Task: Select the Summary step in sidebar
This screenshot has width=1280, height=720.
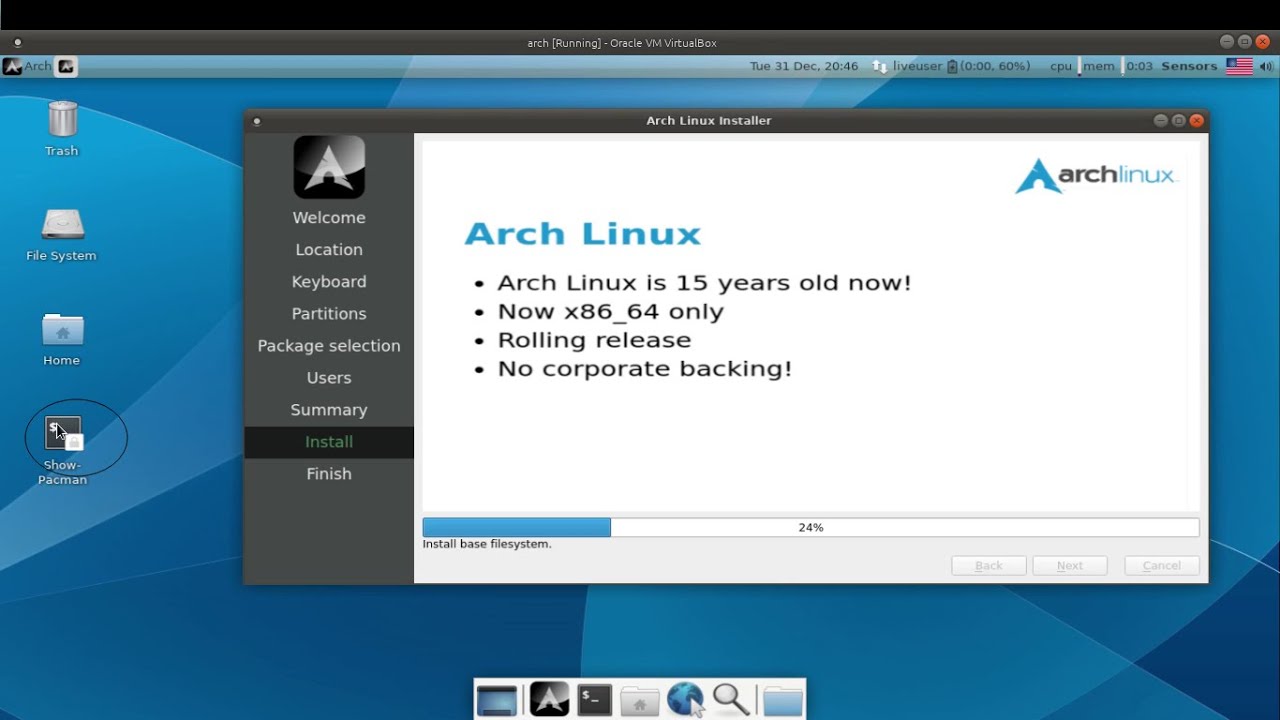Action: point(329,410)
